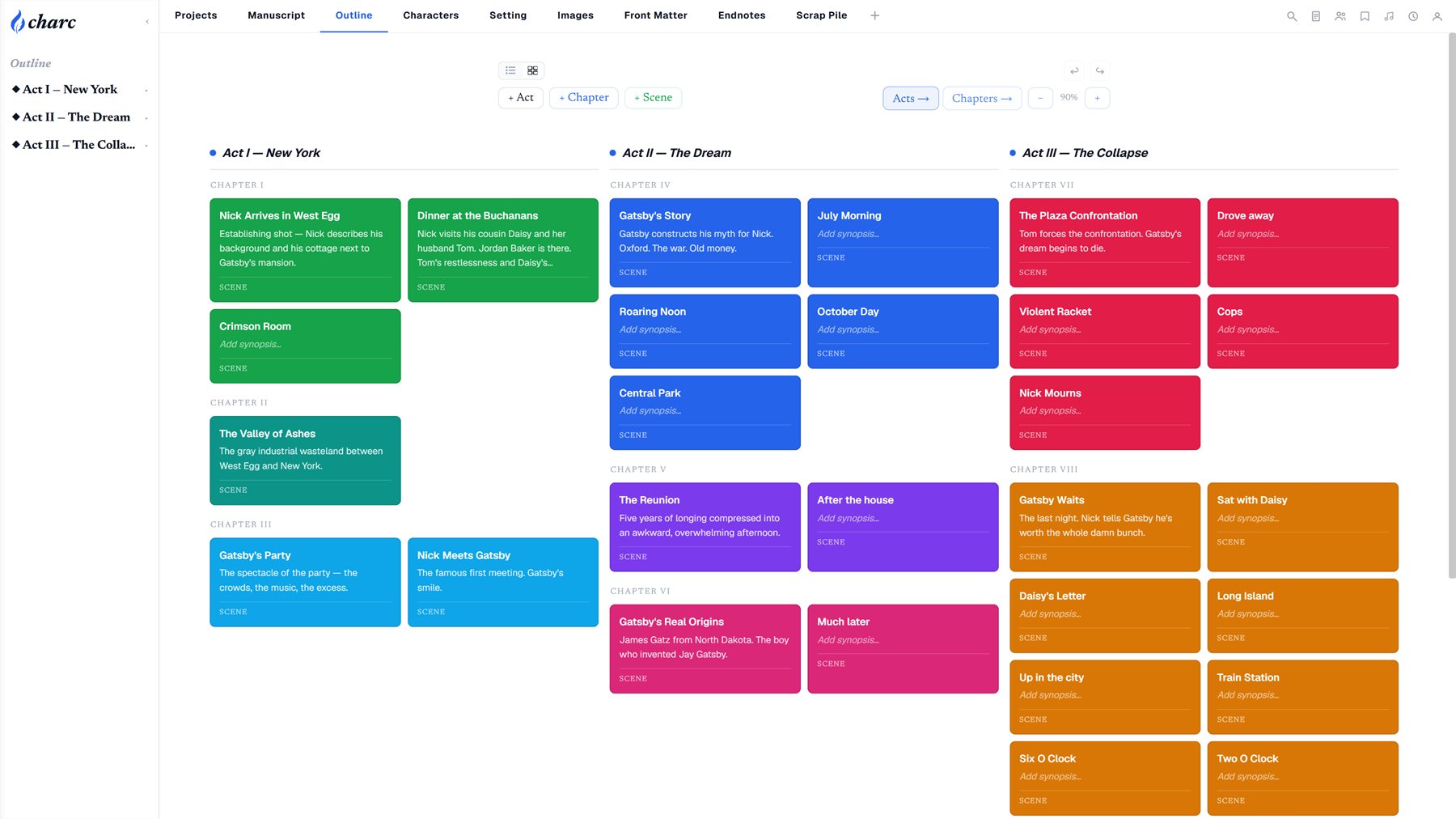Open the Front Matter tab

(x=655, y=15)
